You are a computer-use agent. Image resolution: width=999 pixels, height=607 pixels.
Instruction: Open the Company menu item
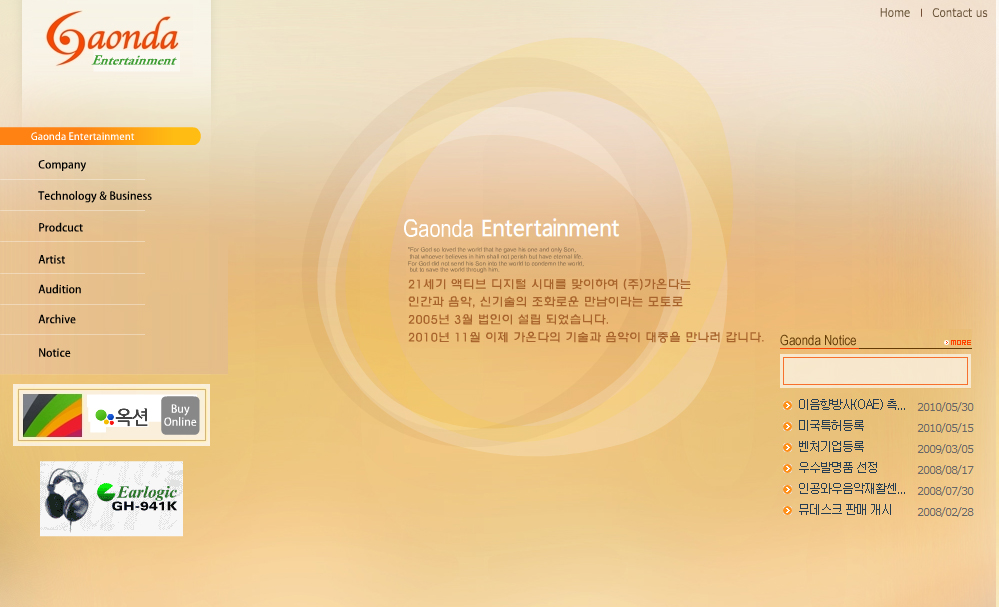[x=62, y=164]
